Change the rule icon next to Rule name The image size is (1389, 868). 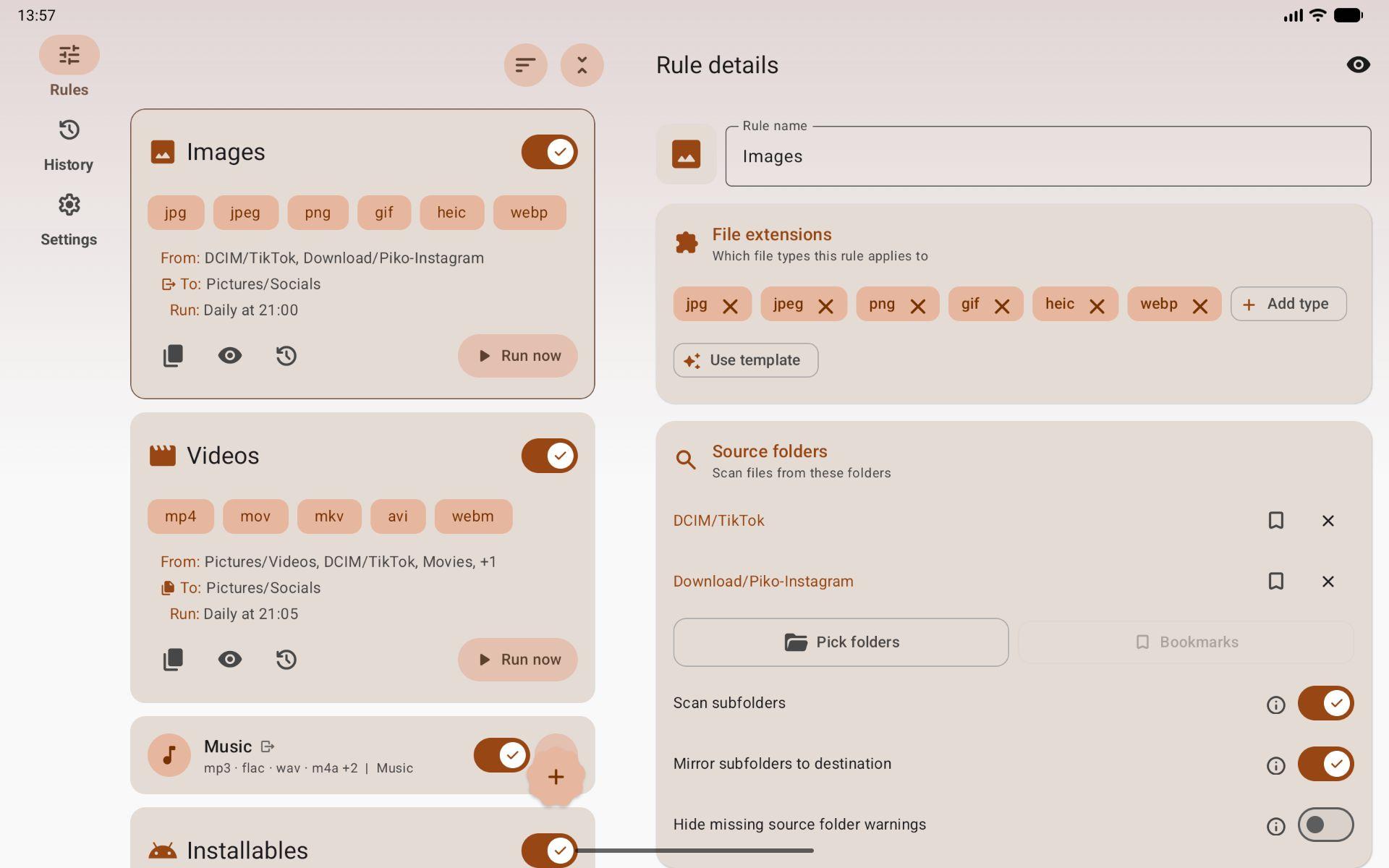[x=686, y=154]
